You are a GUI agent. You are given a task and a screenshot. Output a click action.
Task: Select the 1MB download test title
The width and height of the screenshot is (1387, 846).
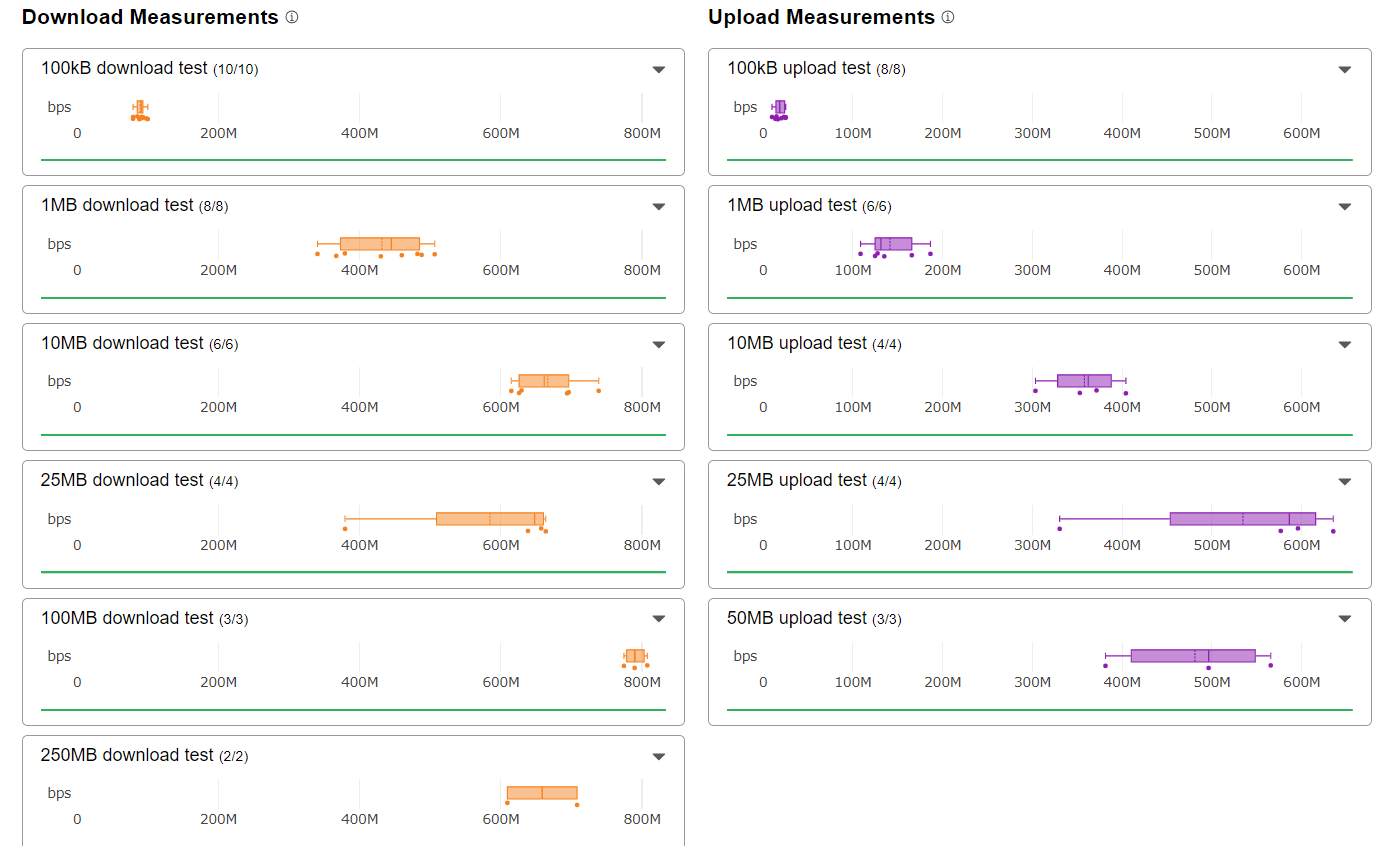coord(117,205)
